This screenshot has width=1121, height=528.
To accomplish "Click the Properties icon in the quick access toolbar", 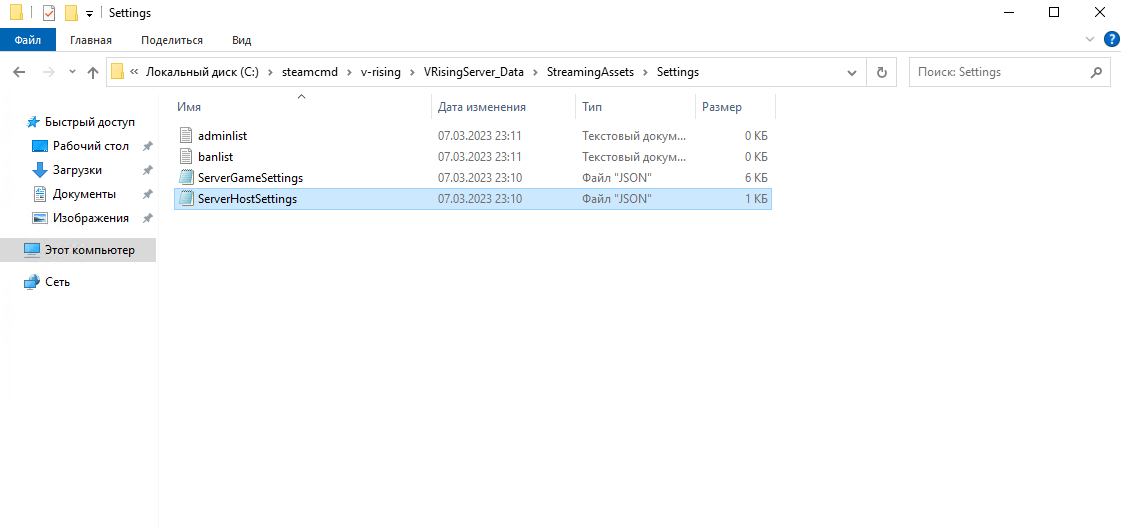I will [x=49, y=13].
